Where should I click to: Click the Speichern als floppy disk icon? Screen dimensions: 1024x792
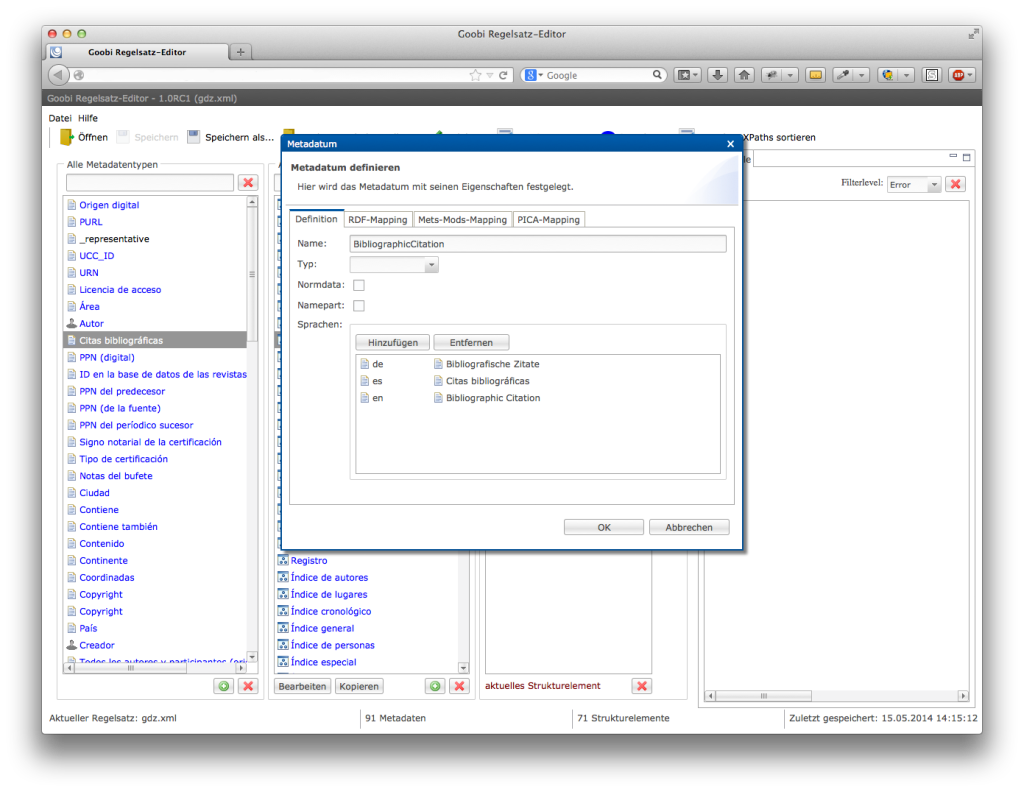[193, 137]
